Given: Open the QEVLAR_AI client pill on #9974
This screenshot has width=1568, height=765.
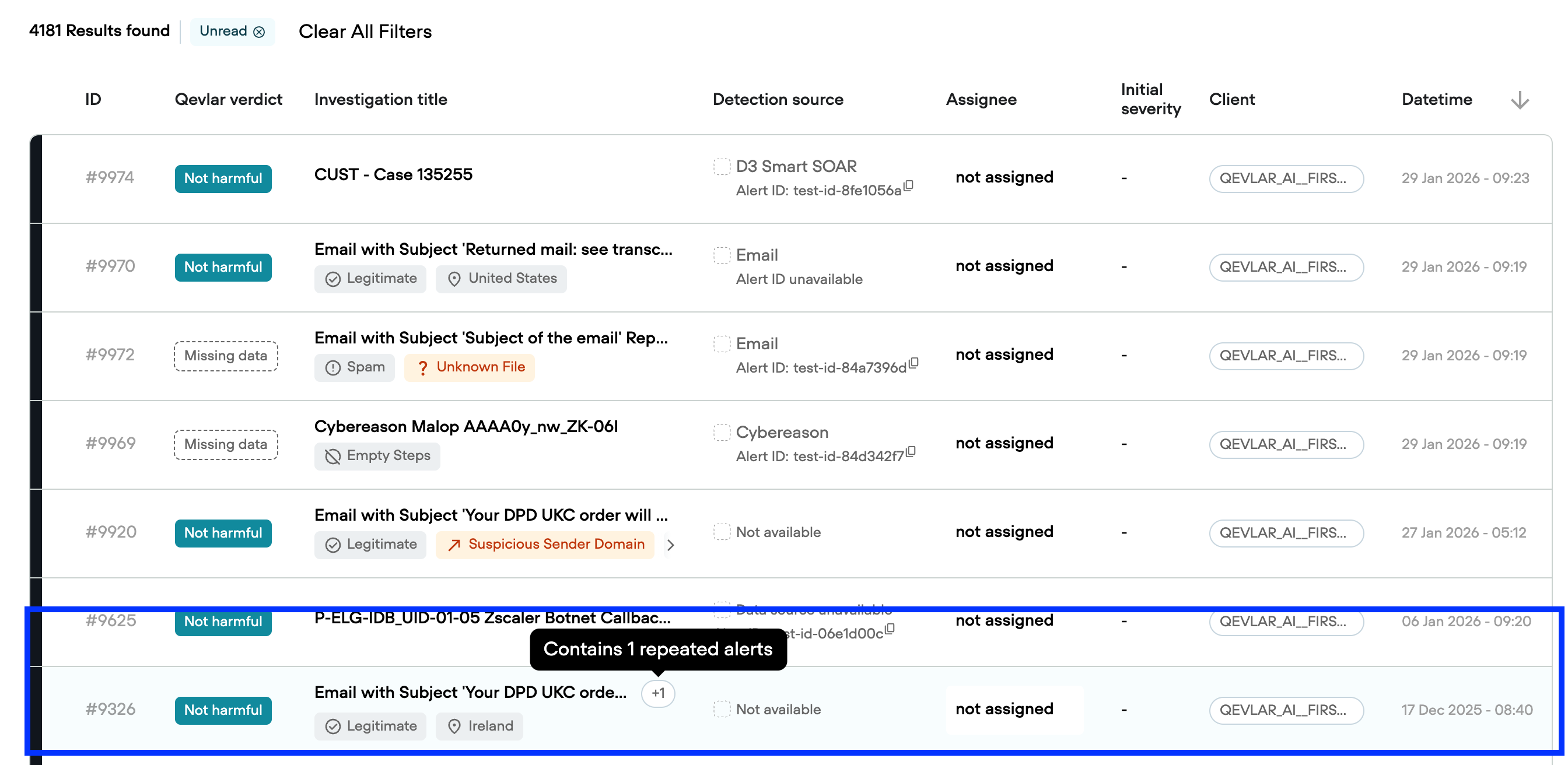Looking at the screenshot, I should pyautogui.click(x=1286, y=178).
